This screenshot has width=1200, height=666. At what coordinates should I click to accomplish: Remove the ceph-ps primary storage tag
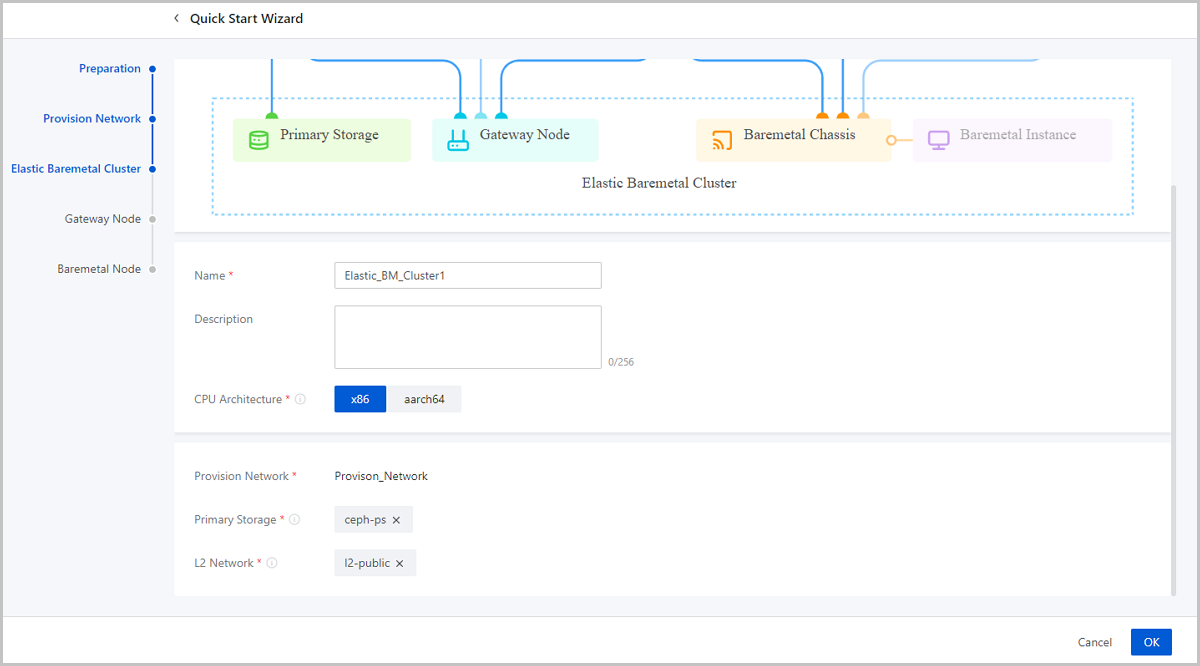[x=396, y=520]
